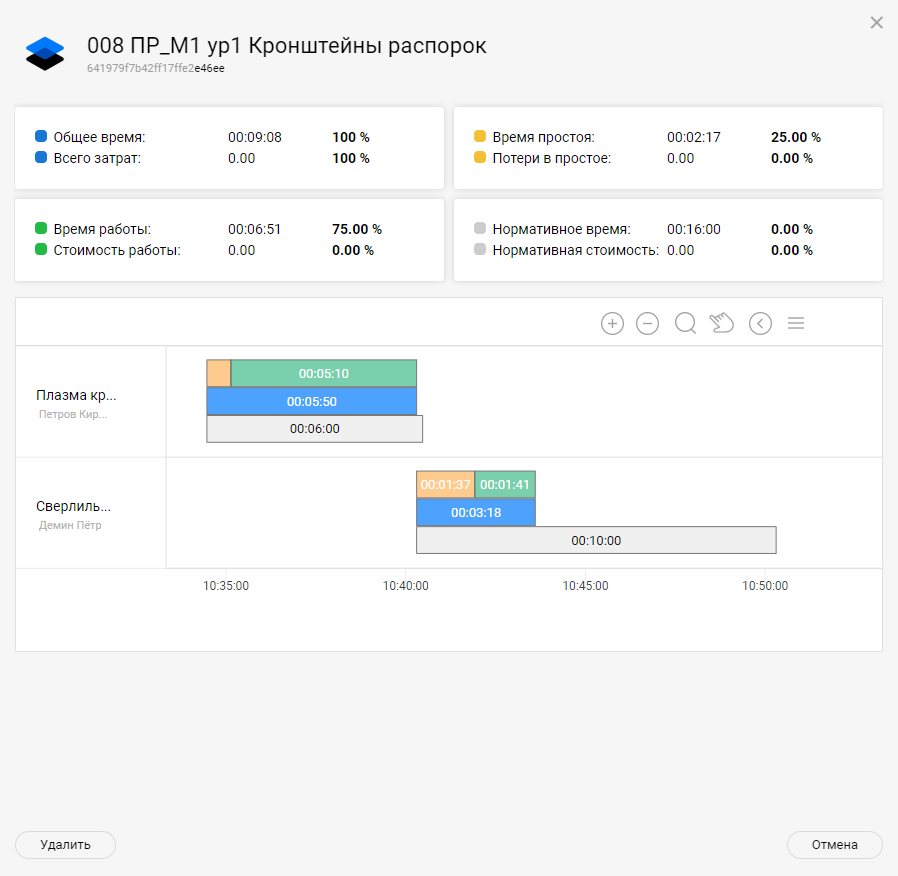Click work time value 00:06:51
The image size is (898, 876).
pyautogui.click(x=254, y=230)
